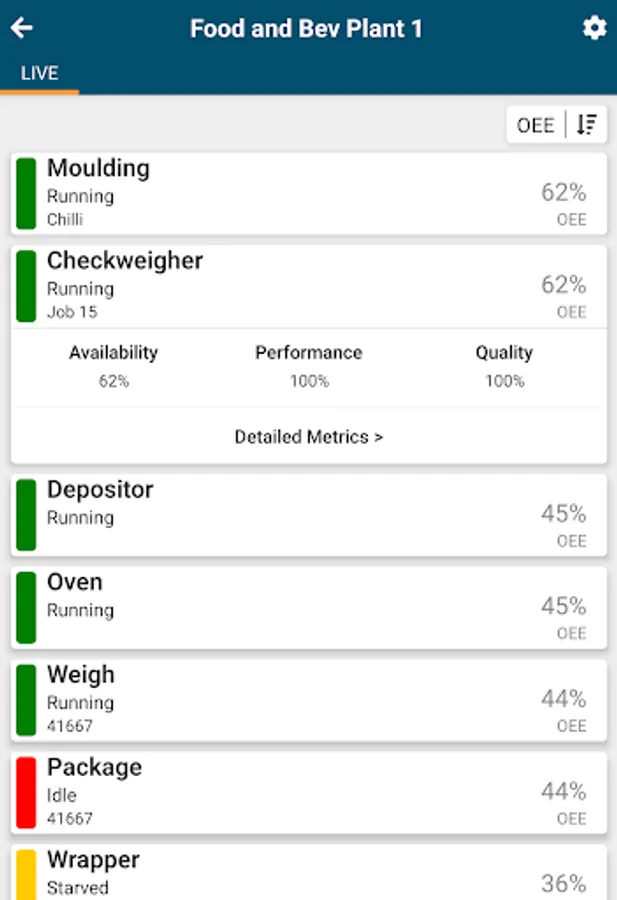
Task: Open Detailed Metrics link
Action: pyautogui.click(x=308, y=437)
